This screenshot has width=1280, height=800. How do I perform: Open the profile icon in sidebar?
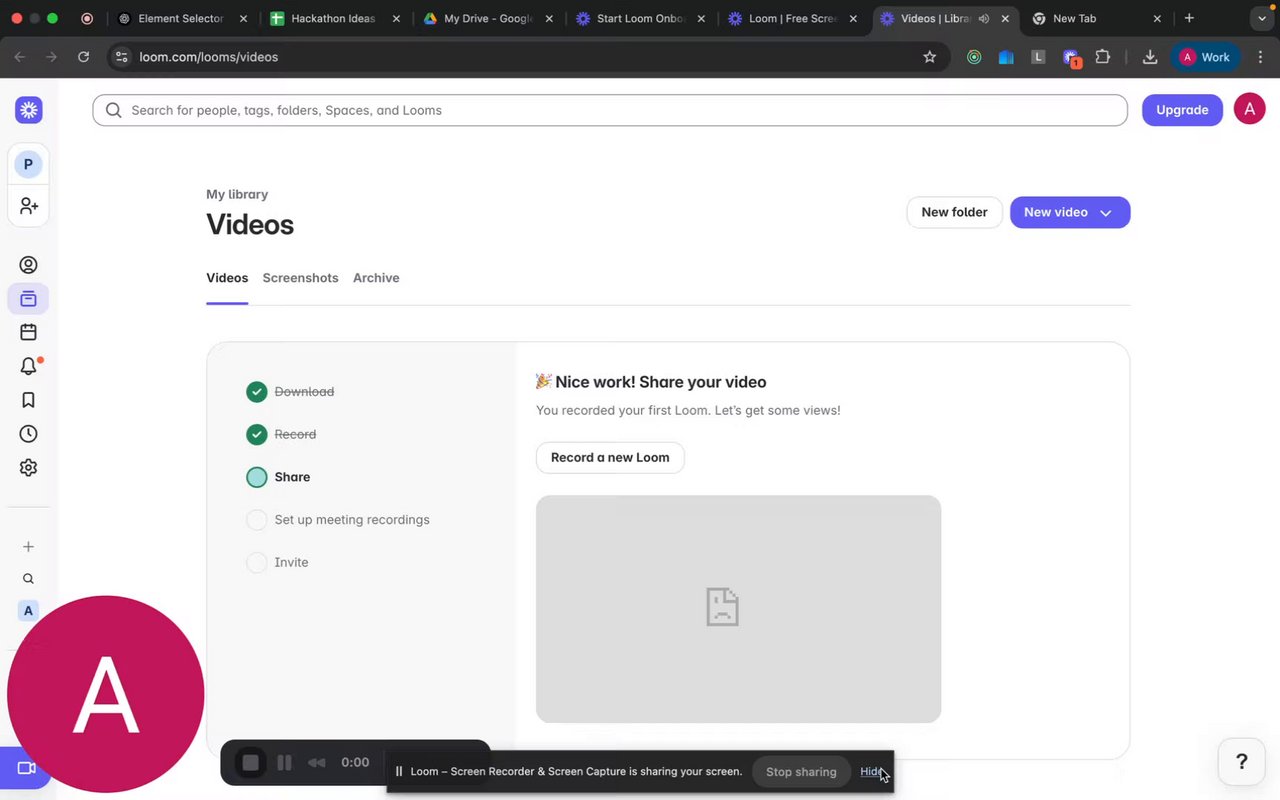point(28,265)
